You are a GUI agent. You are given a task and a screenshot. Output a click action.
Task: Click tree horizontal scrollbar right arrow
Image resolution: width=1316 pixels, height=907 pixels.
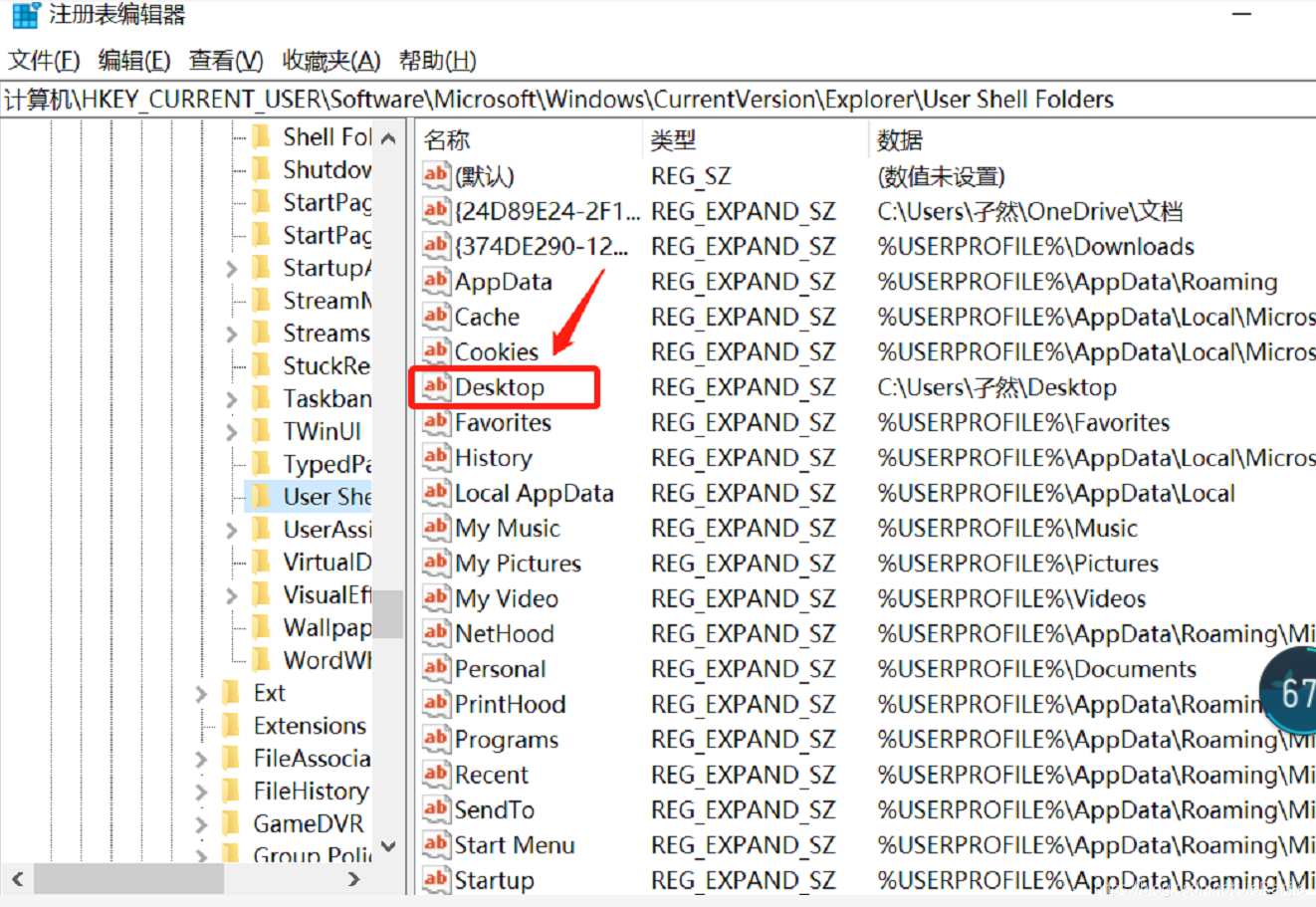353,879
